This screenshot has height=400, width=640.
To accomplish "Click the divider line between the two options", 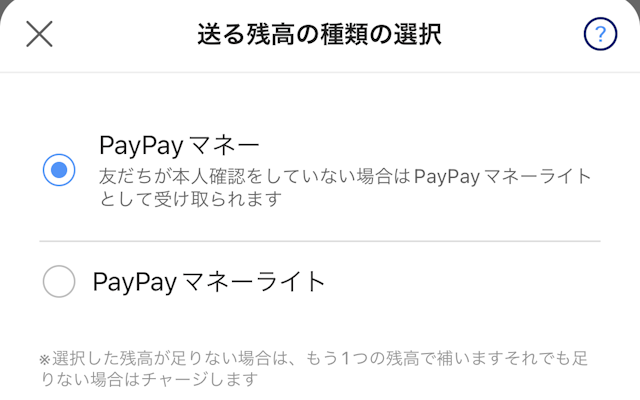I will pyautogui.click(x=320, y=241).
